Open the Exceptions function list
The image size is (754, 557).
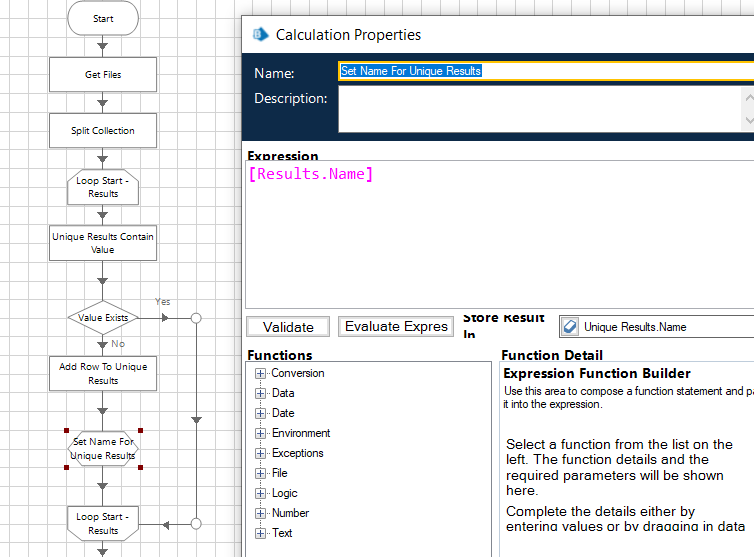[261, 453]
